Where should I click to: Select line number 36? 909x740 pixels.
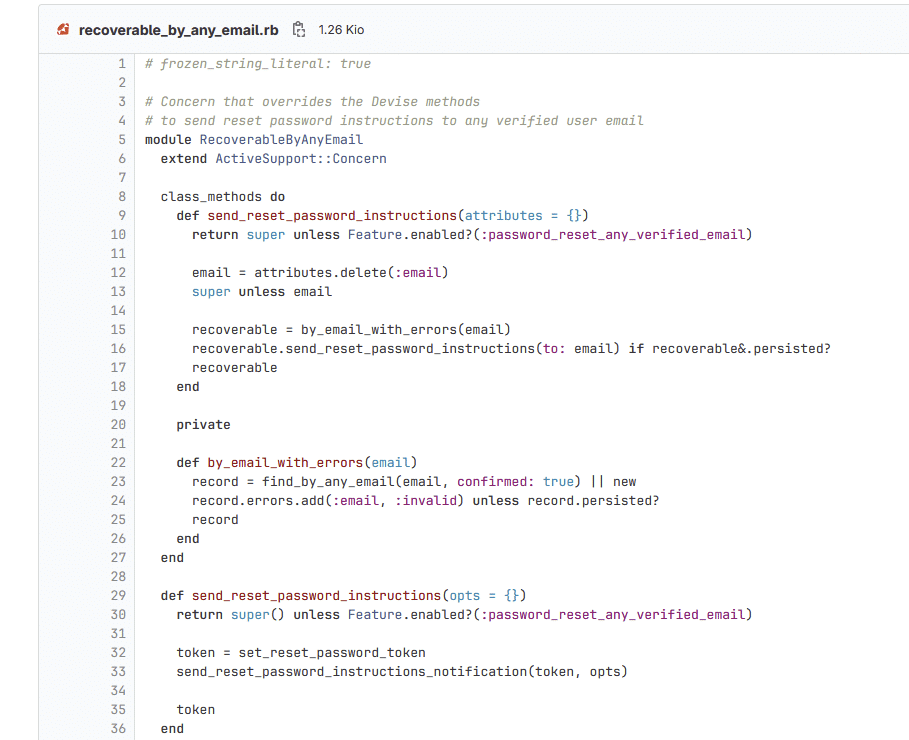click(118, 728)
